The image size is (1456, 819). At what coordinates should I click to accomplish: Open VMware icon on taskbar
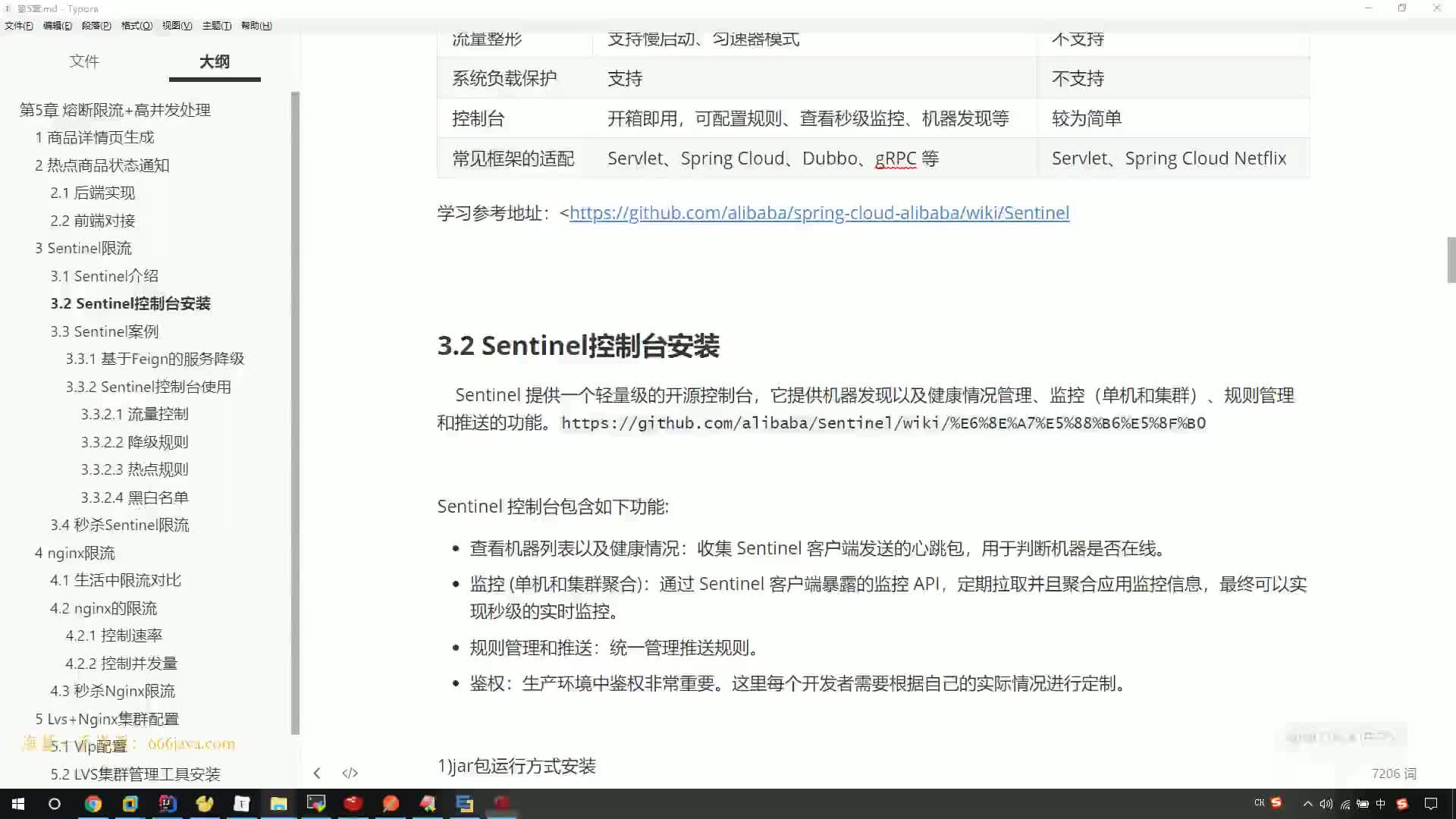[x=130, y=804]
